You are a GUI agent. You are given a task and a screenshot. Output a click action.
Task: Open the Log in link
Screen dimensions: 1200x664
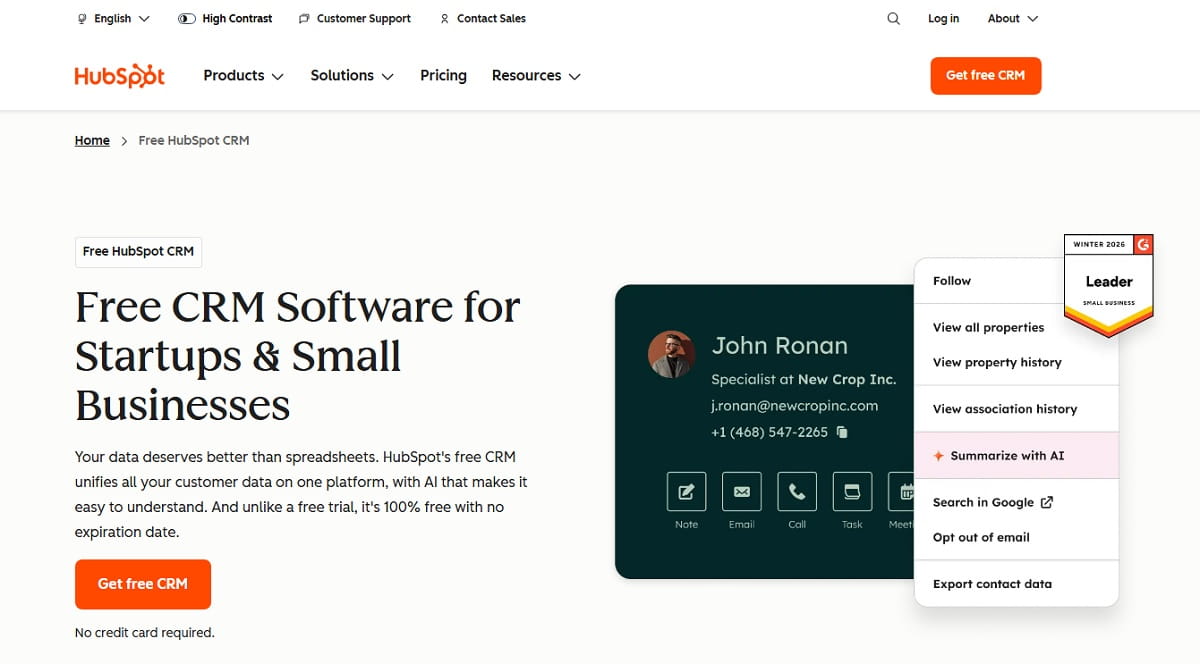point(943,18)
